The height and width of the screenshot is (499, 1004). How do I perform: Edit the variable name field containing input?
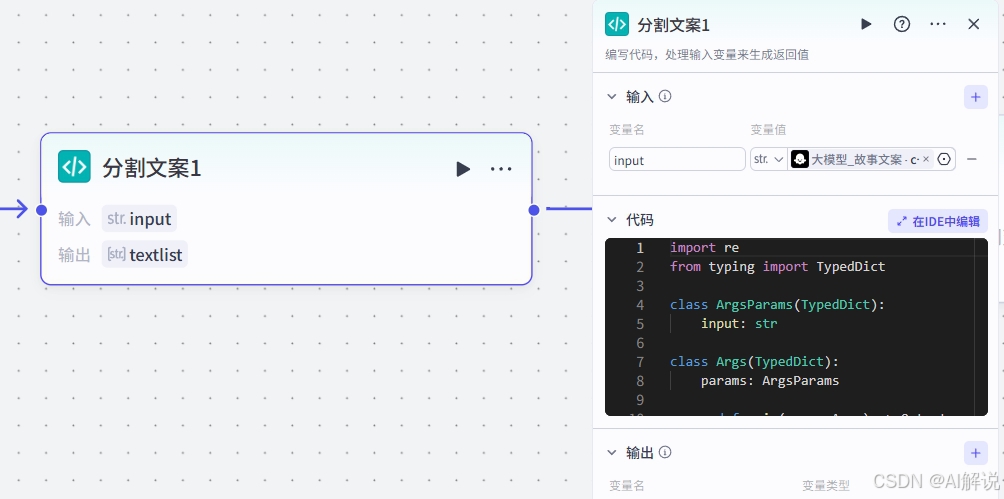click(677, 160)
